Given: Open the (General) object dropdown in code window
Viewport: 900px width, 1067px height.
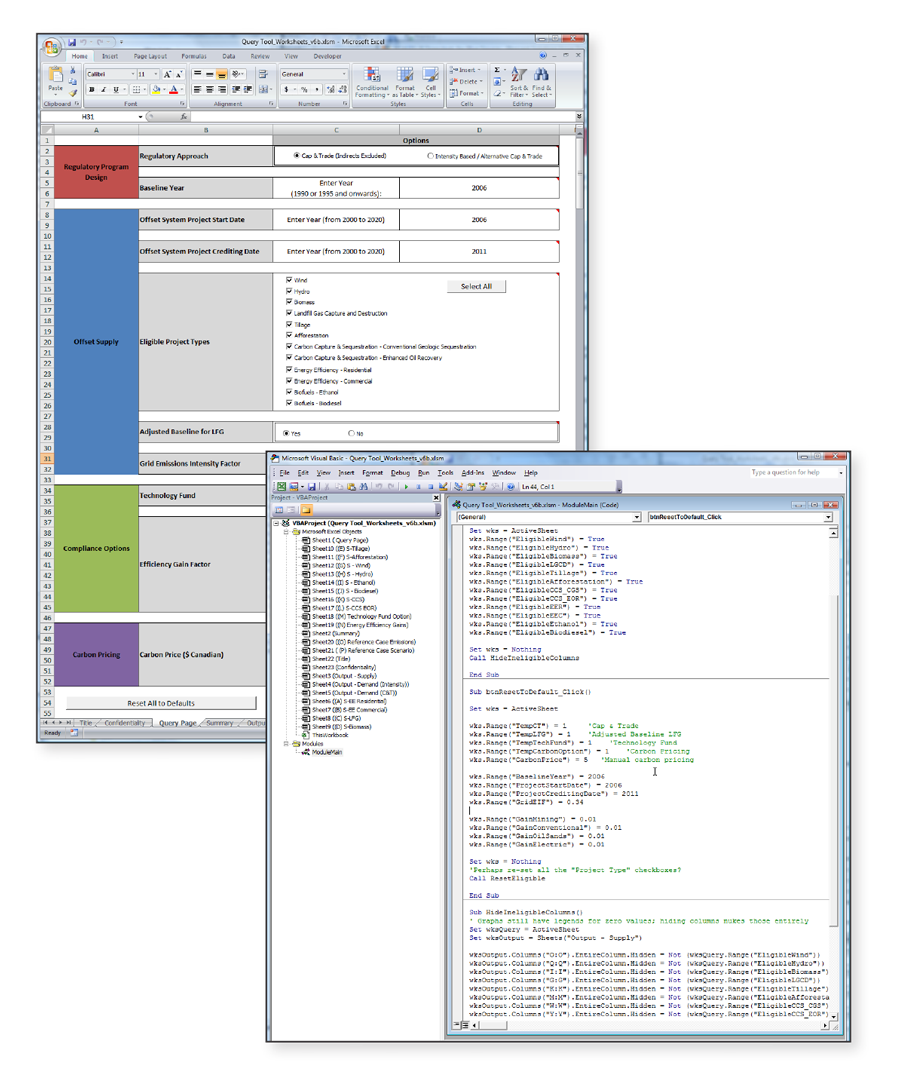Looking at the screenshot, I should (637, 517).
